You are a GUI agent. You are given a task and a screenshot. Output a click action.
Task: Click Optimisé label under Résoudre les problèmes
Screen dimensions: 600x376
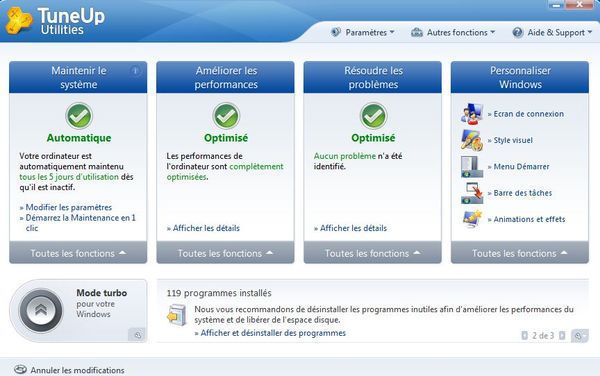pos(373,138)
